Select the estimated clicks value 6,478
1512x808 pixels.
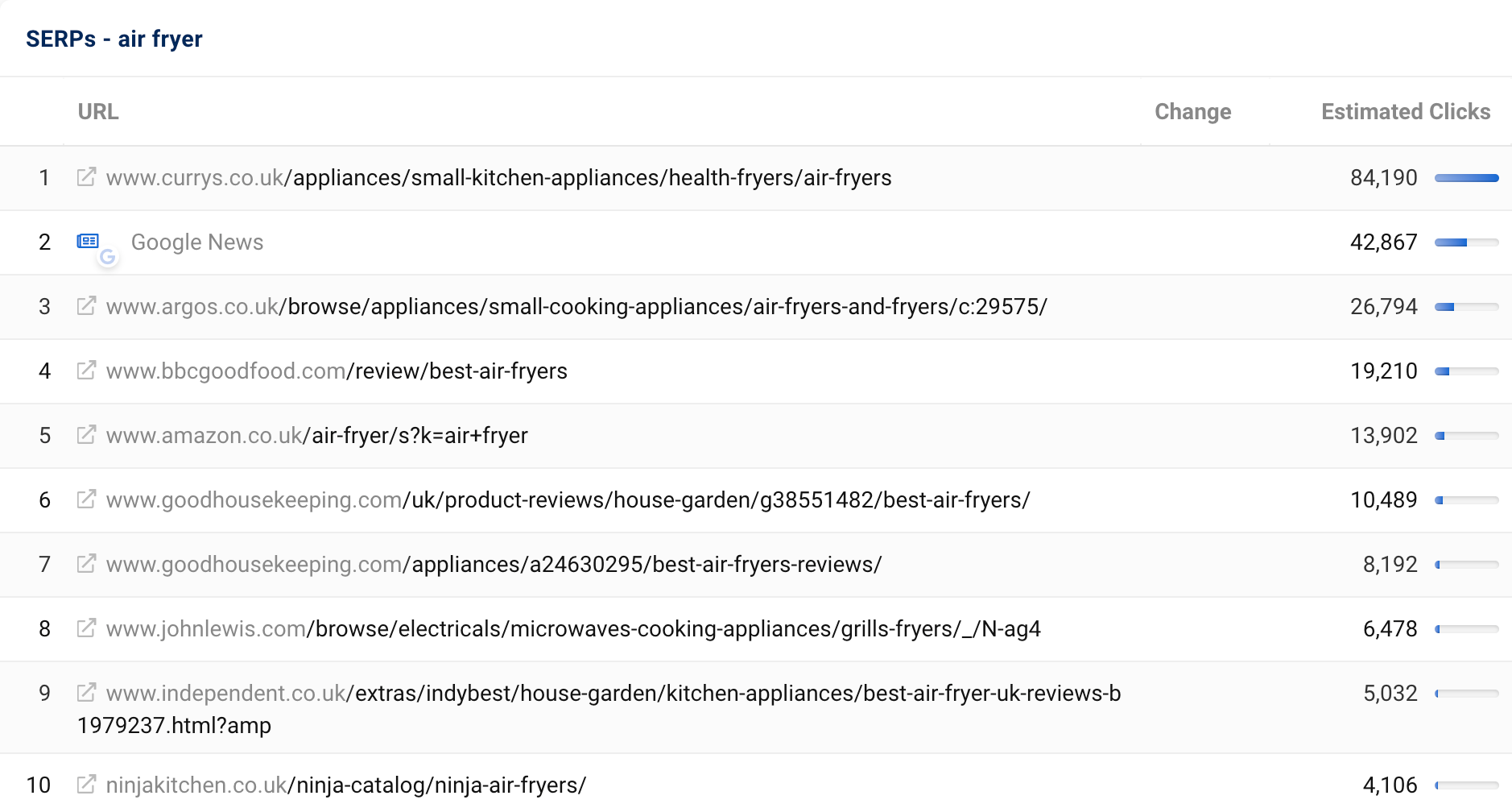1390,628
